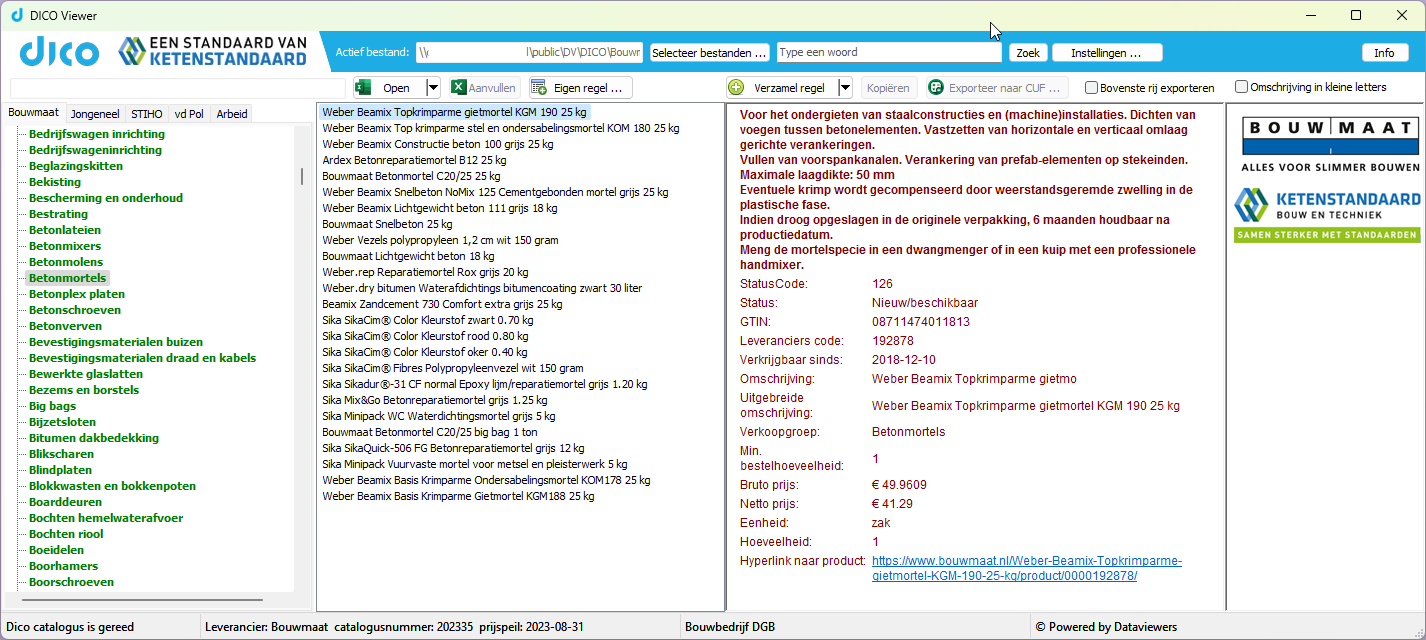The width and height of the screenshot is (1426, 640).
Task: Select Betonmixers category
Action: [x=65, y=246]
